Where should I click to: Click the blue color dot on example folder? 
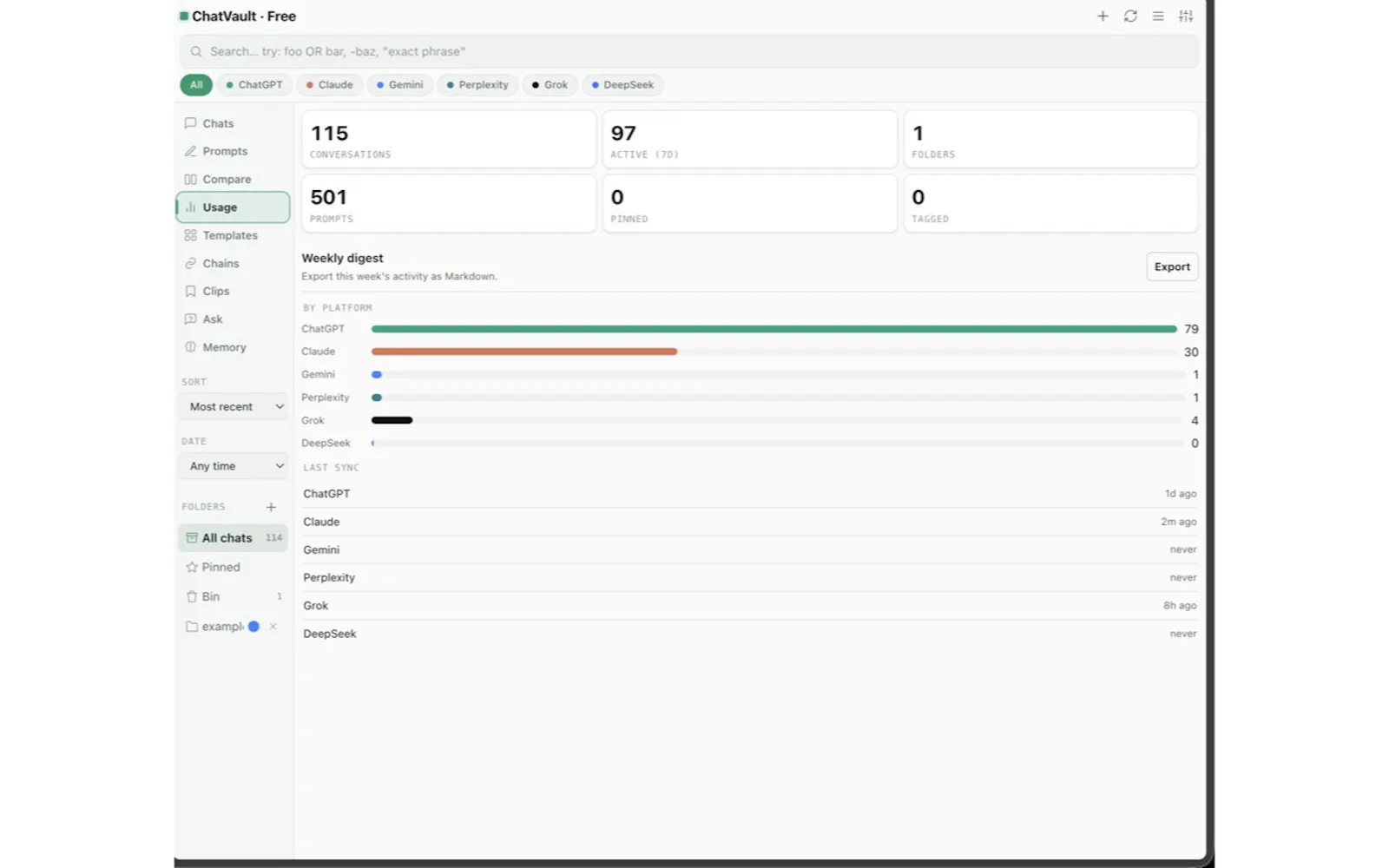[x=253, y=627]
